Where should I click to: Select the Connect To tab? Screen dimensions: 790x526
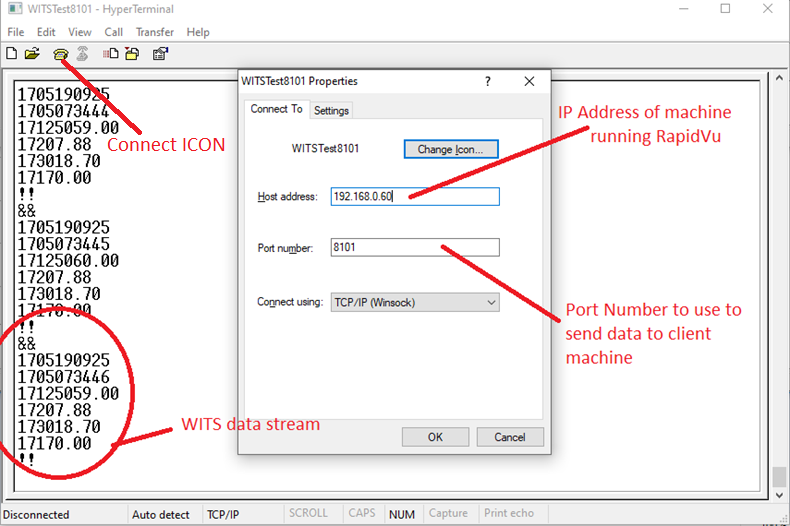coord(276,109)
